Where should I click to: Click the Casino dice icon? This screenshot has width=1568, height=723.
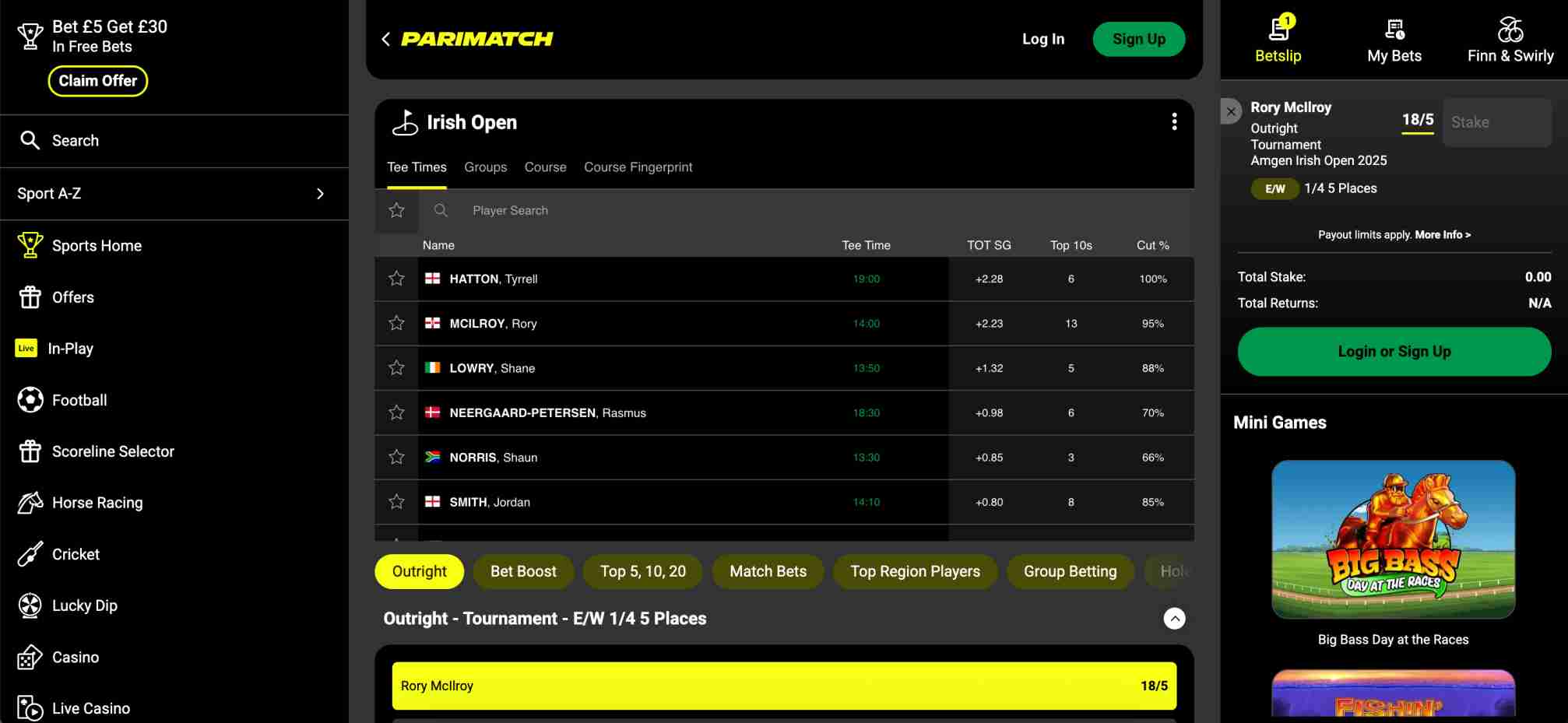tap(30, 657)
